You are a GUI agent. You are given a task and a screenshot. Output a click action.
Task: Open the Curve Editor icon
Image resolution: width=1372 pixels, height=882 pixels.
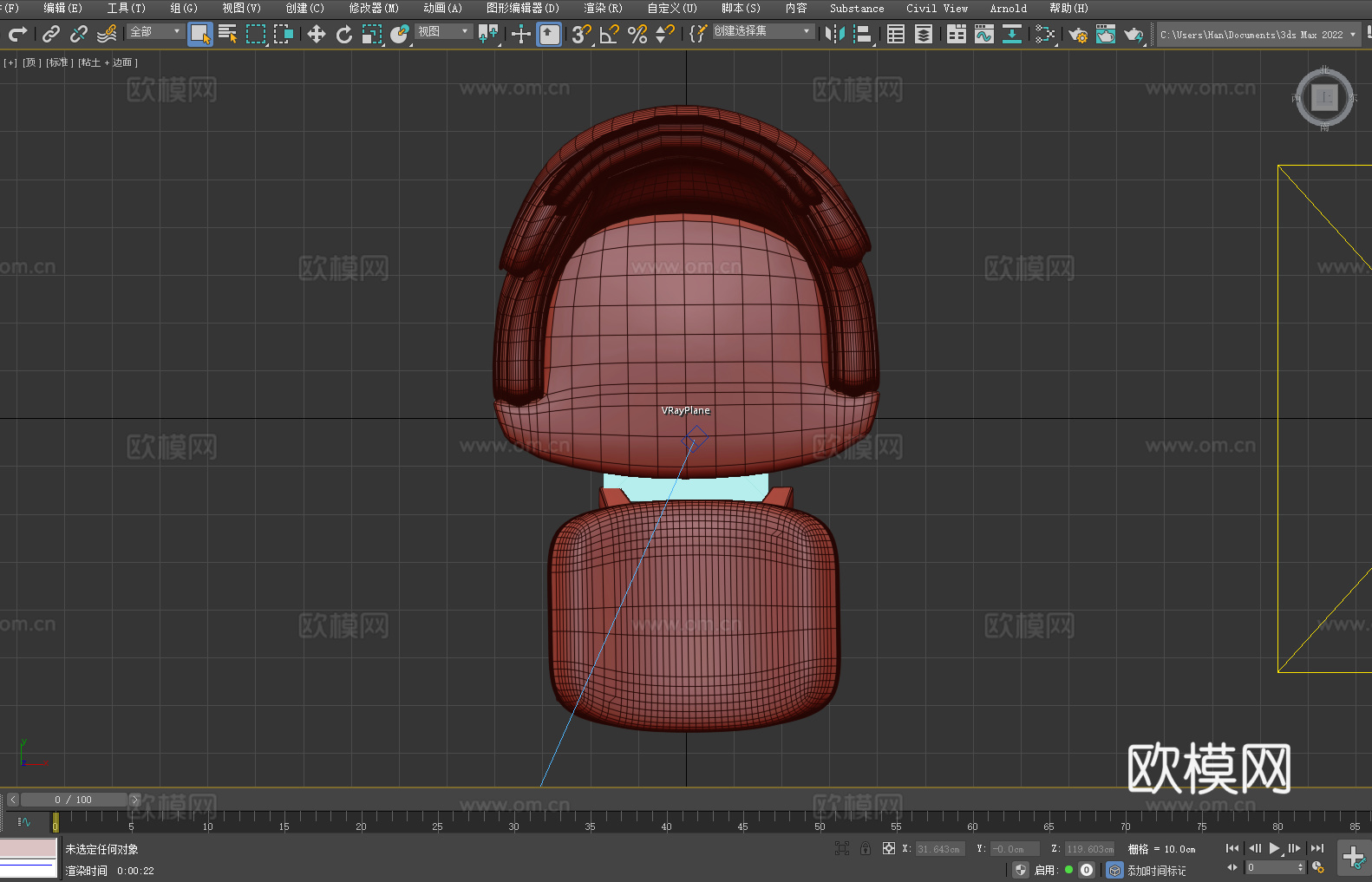coord(984,34)
